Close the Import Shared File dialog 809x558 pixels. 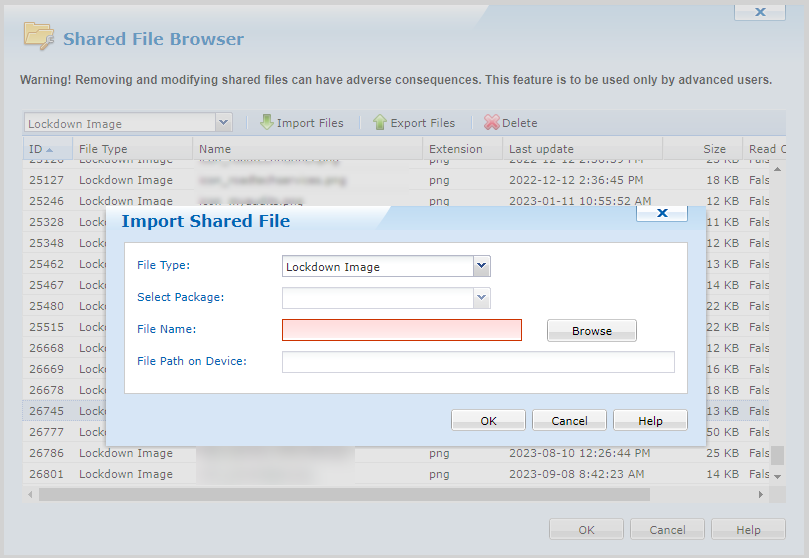(x=661, y=213)
